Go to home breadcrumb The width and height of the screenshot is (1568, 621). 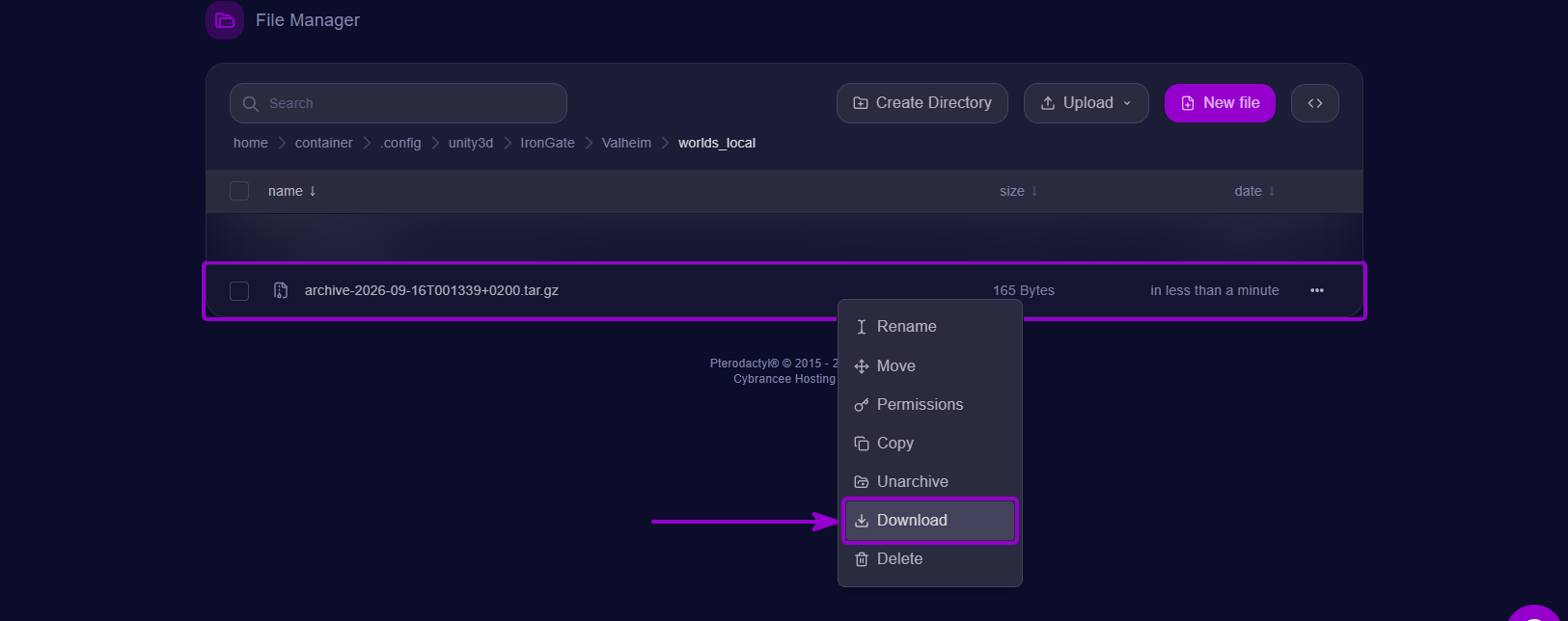(251, 143)
